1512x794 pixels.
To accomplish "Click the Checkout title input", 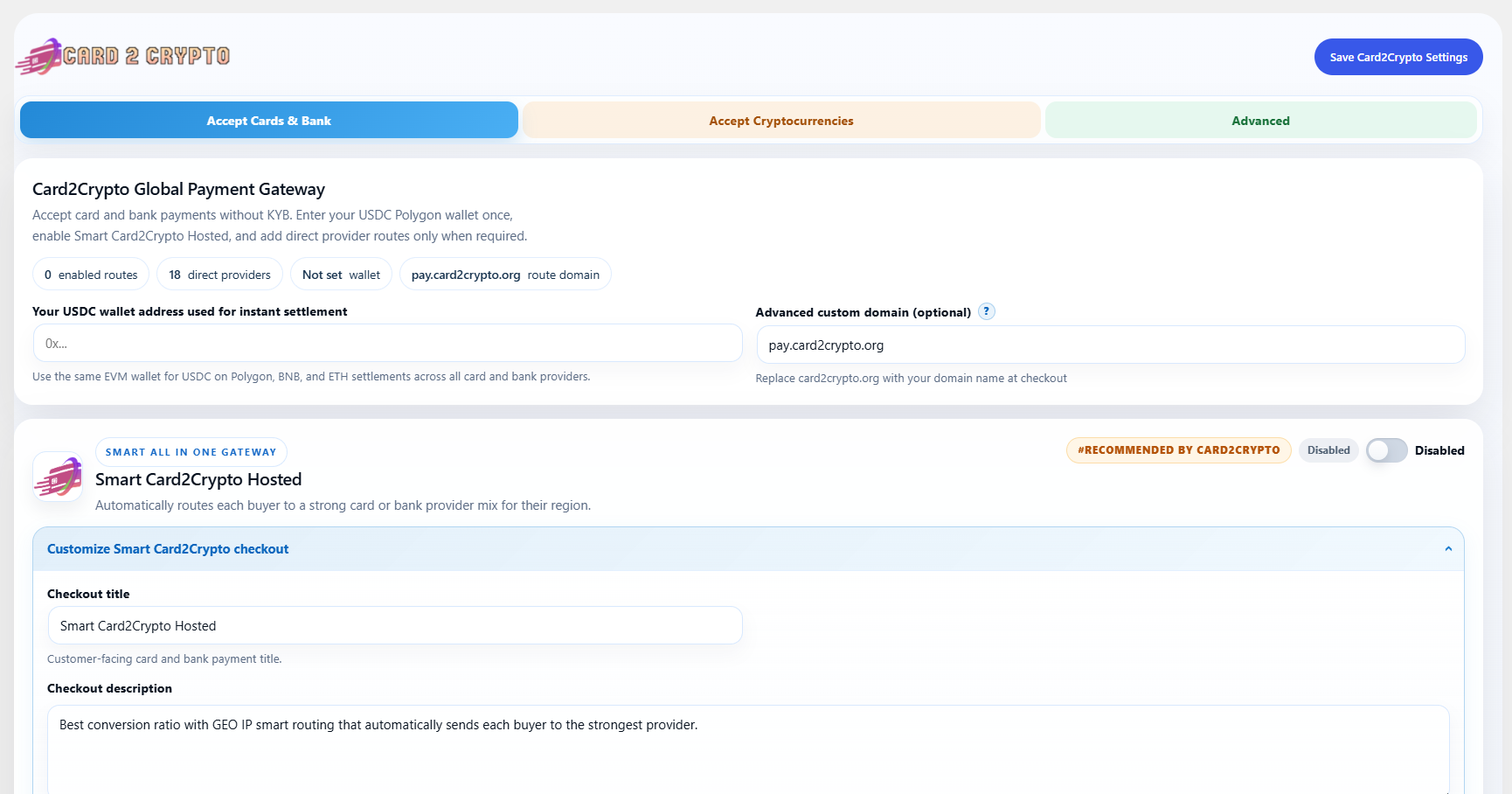I will 395,626.
